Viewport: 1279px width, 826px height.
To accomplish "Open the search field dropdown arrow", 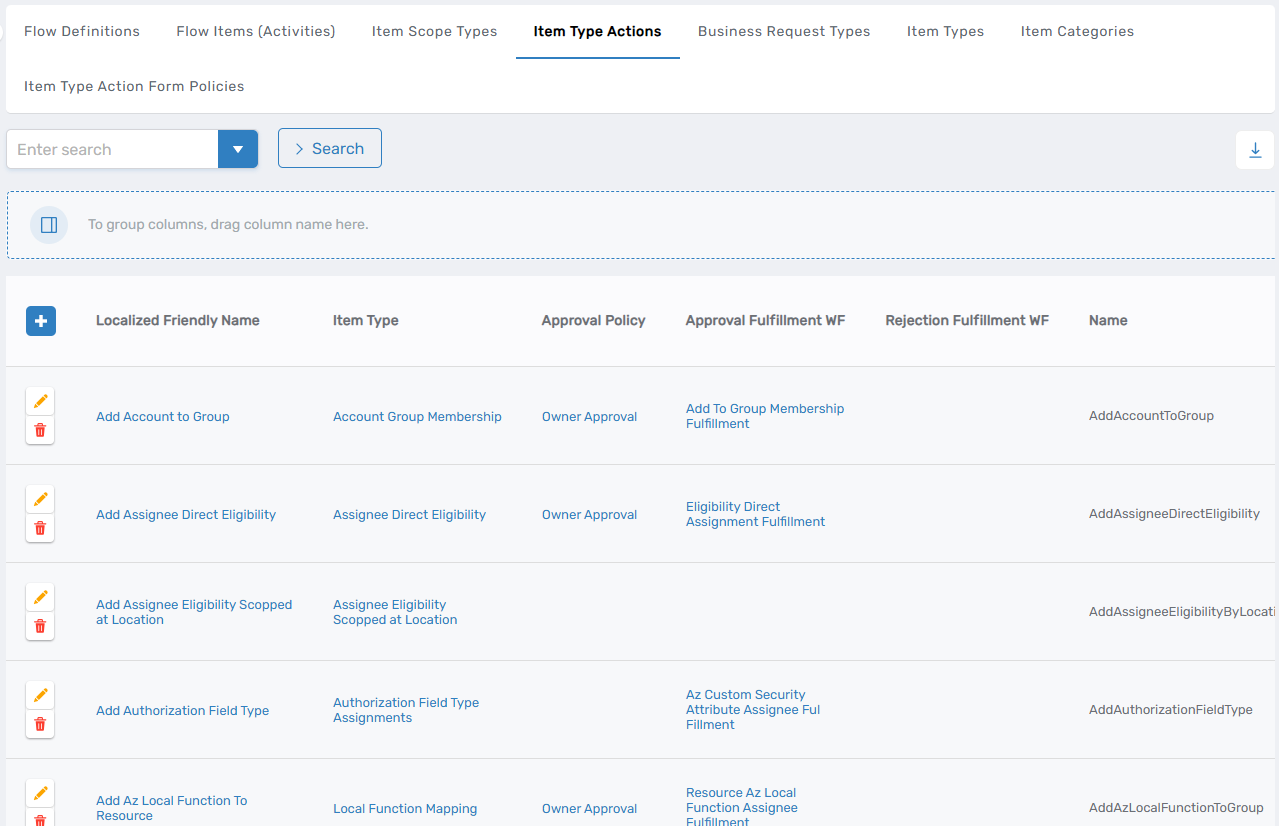I will pyautogui.click(x=238, y=149).
